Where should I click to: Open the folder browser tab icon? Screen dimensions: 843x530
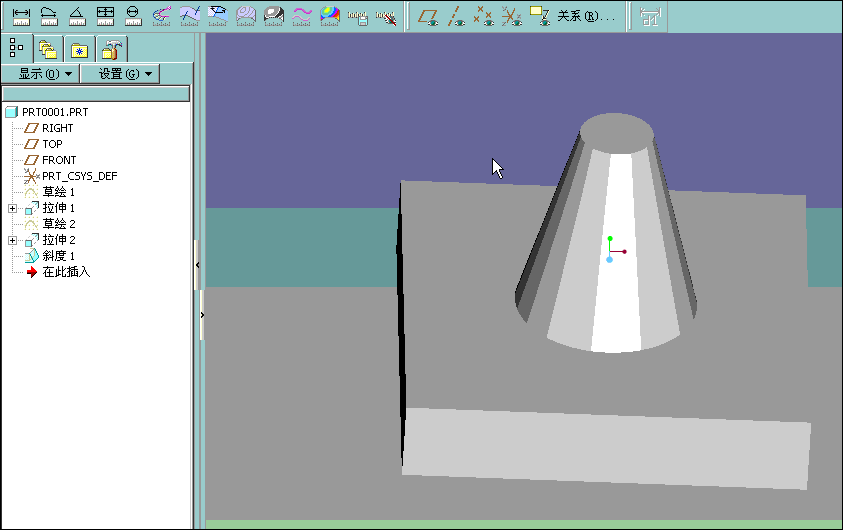[x=47, y=47]
